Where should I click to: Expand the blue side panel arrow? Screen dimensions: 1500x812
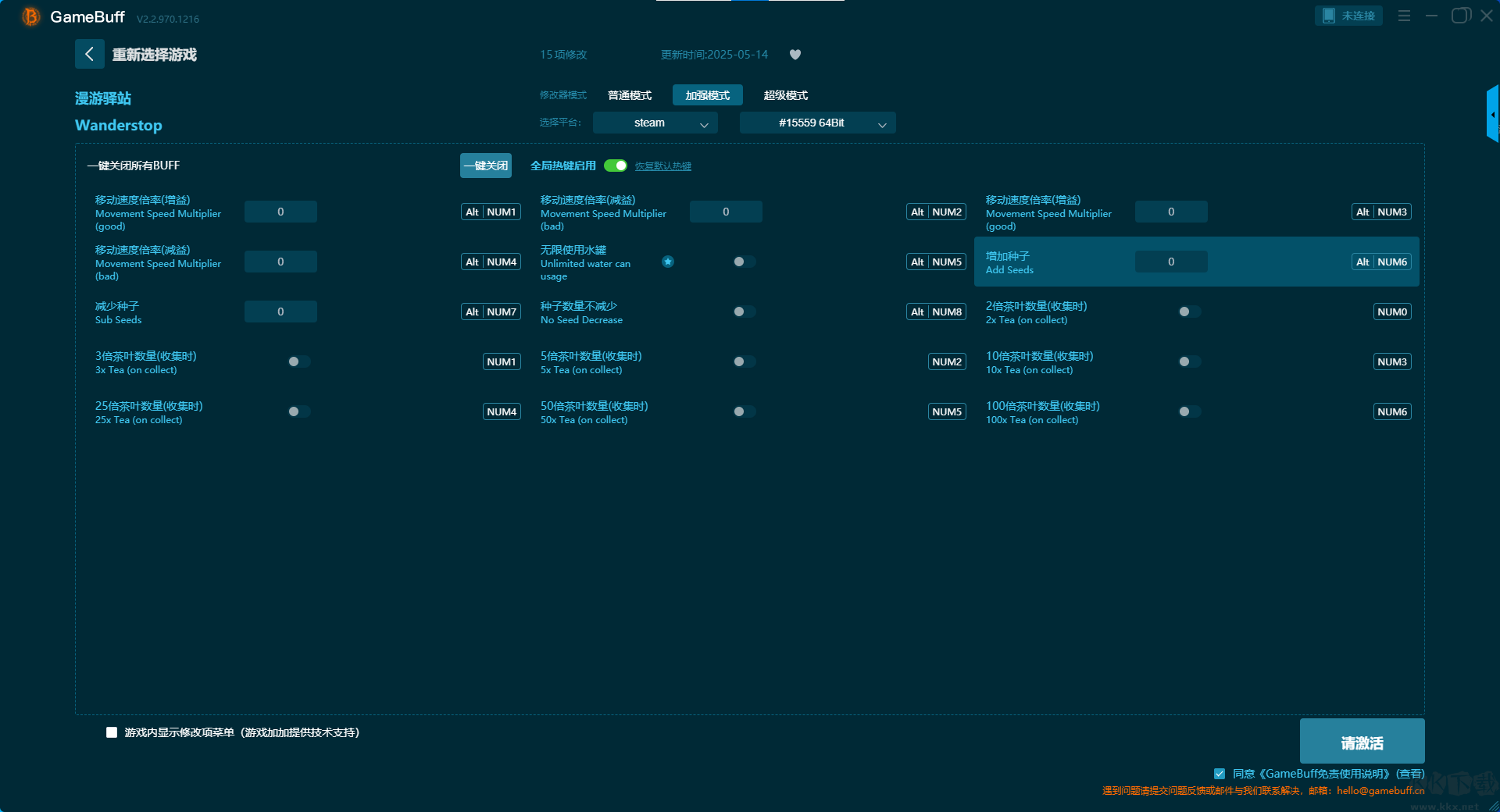click(x=1492, y=114)
